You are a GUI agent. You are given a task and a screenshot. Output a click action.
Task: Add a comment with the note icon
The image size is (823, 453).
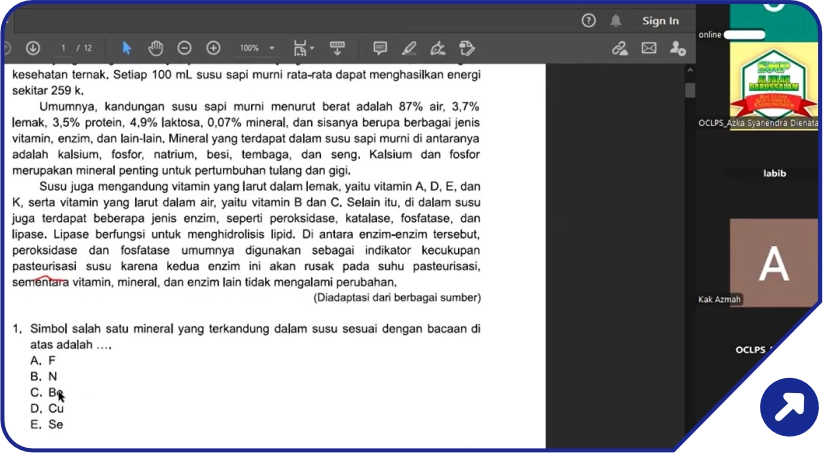coord(380,48)
